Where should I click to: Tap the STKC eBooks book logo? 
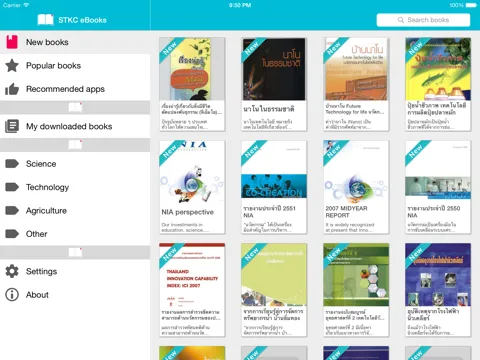pyautogui.click(x=45, y=20)
